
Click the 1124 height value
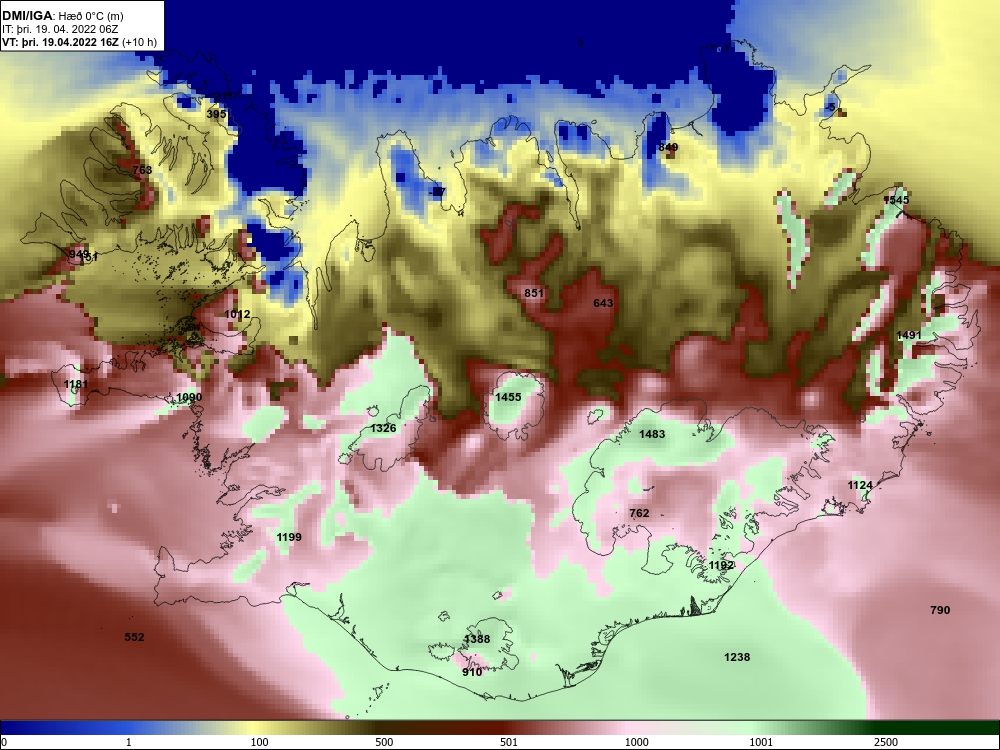pyautogui.click(x=860, y=485)
